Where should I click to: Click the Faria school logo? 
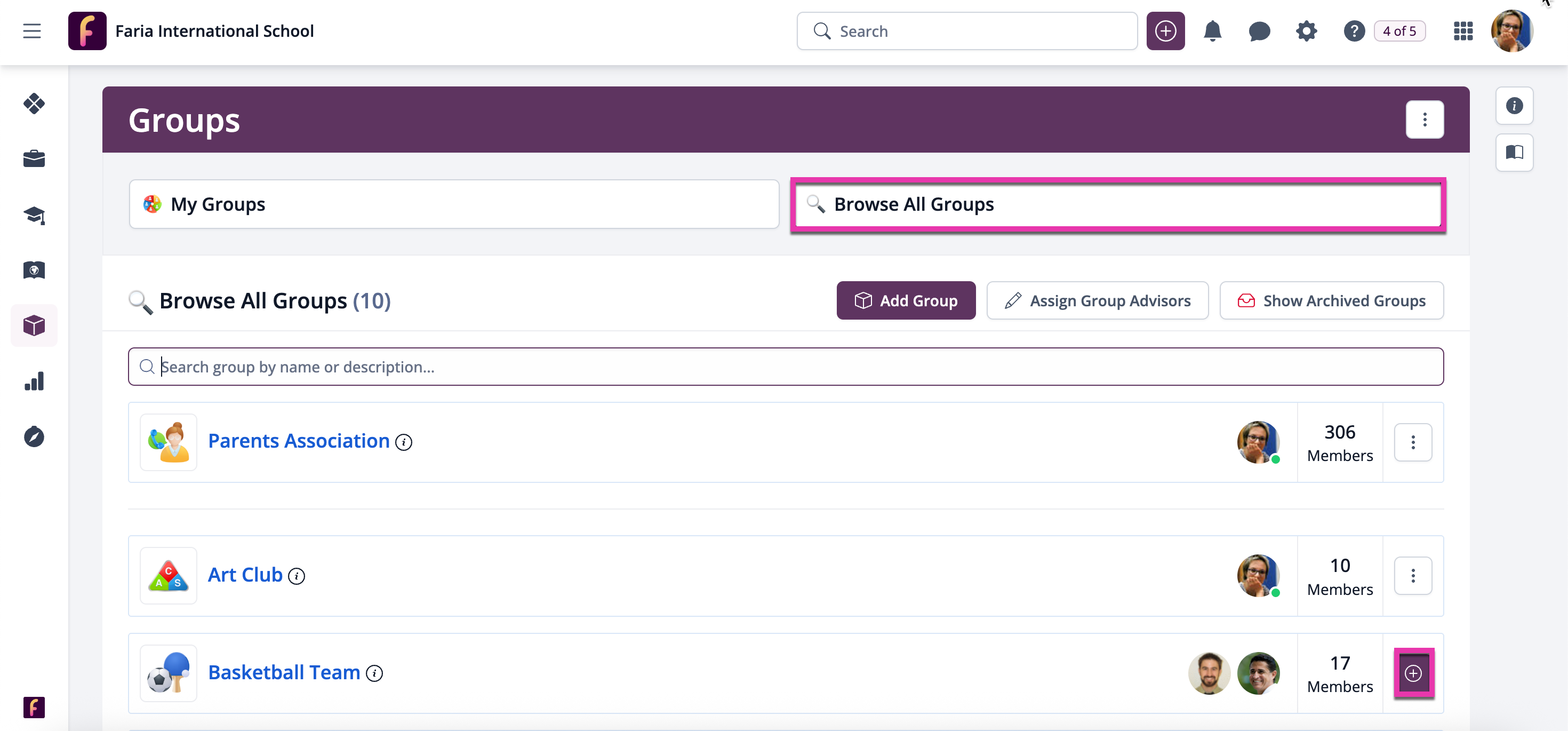pos(87,30)
